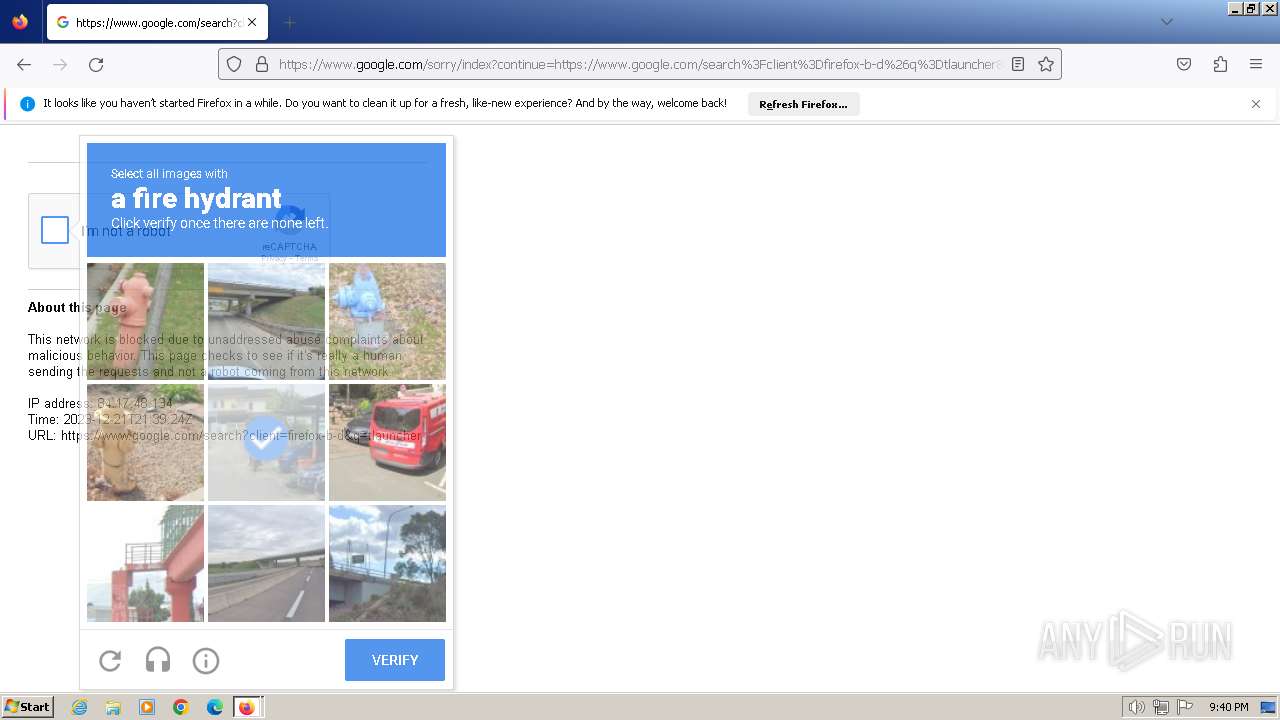Click the VERIFY button
Image resolution: width=1280 pixels, height=720 pixels.
[x=395, y=660]
